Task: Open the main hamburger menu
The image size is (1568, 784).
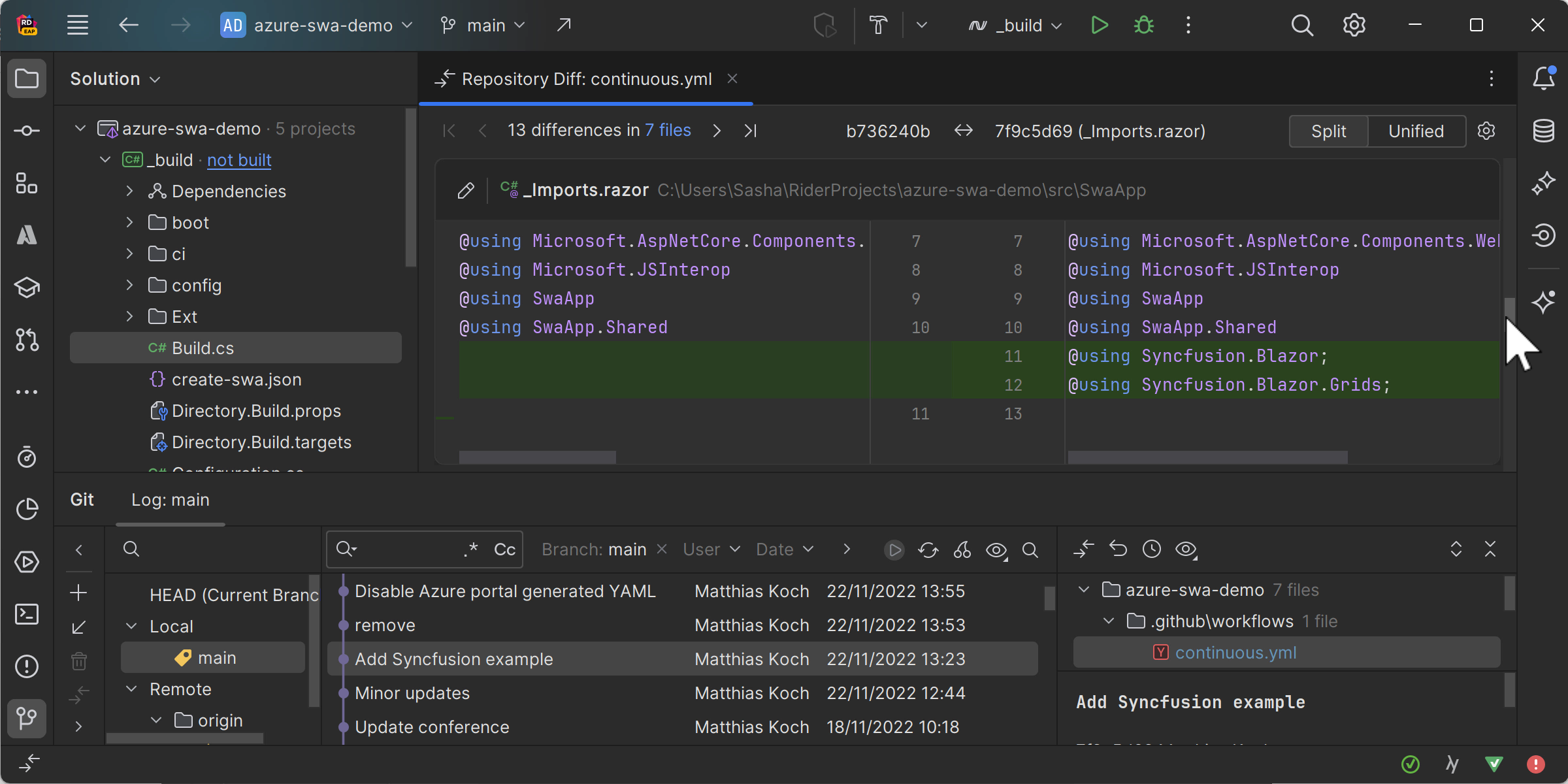Action: coord(78,25)
